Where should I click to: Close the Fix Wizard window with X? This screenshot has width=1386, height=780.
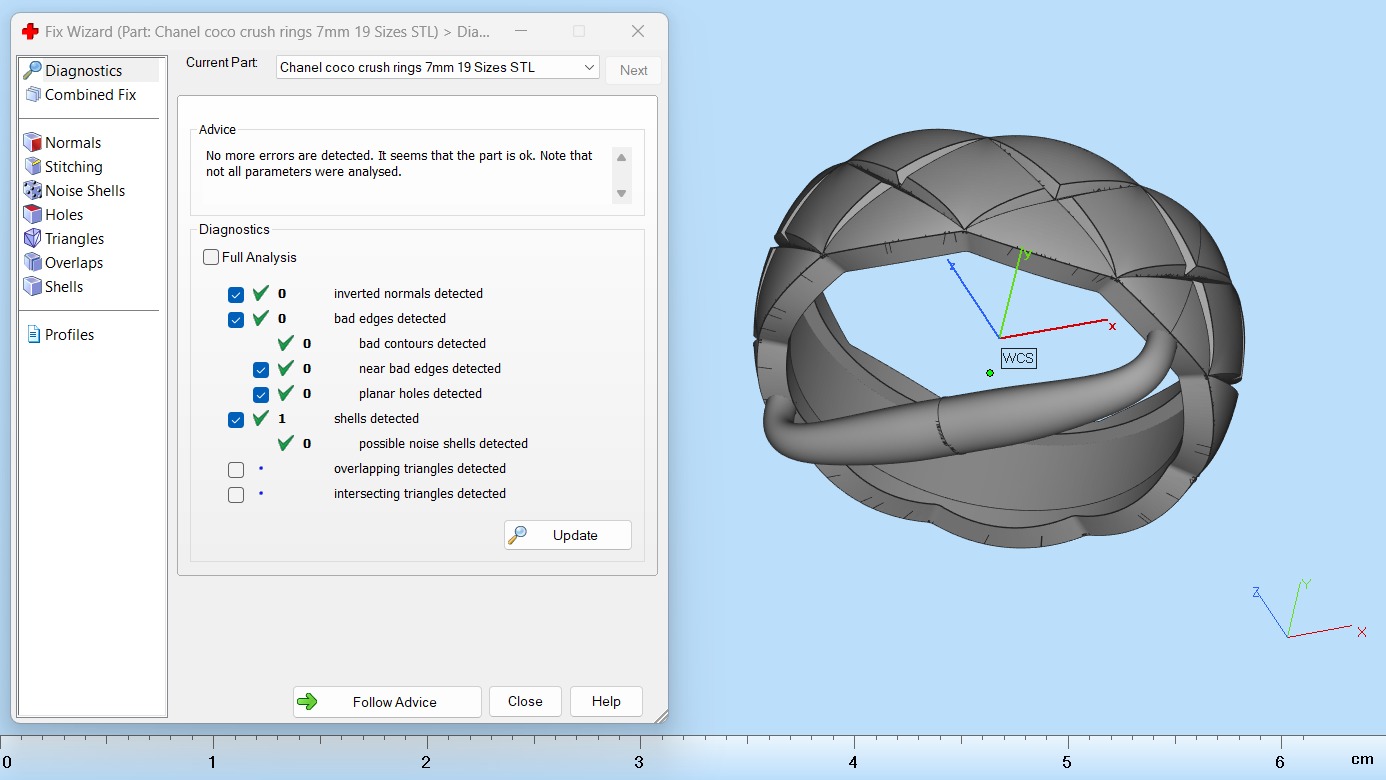pos(638,31)
